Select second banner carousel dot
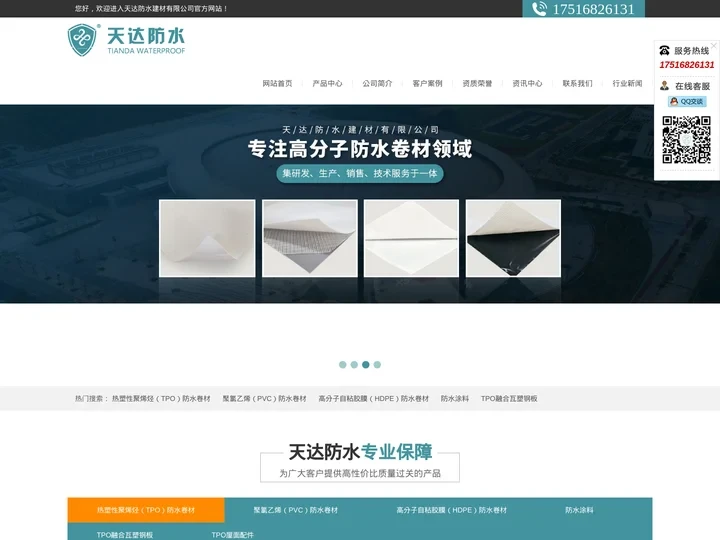The width and height of the screenshot is (720, 540). click(x=354, y=365)
